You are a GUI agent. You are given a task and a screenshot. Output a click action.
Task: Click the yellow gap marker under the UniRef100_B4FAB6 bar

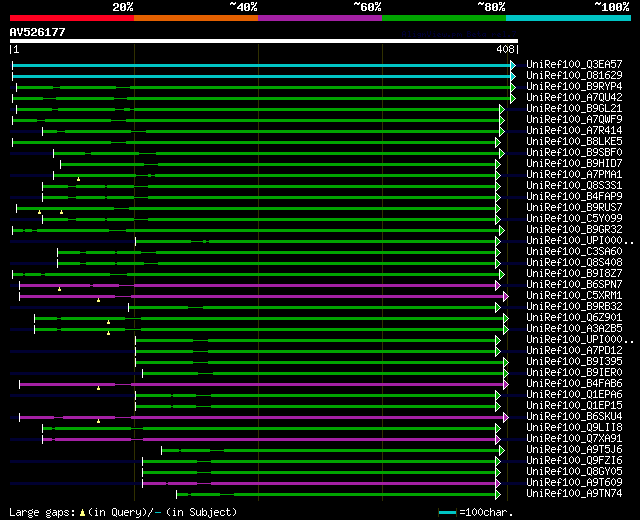[x=98, y=388]
